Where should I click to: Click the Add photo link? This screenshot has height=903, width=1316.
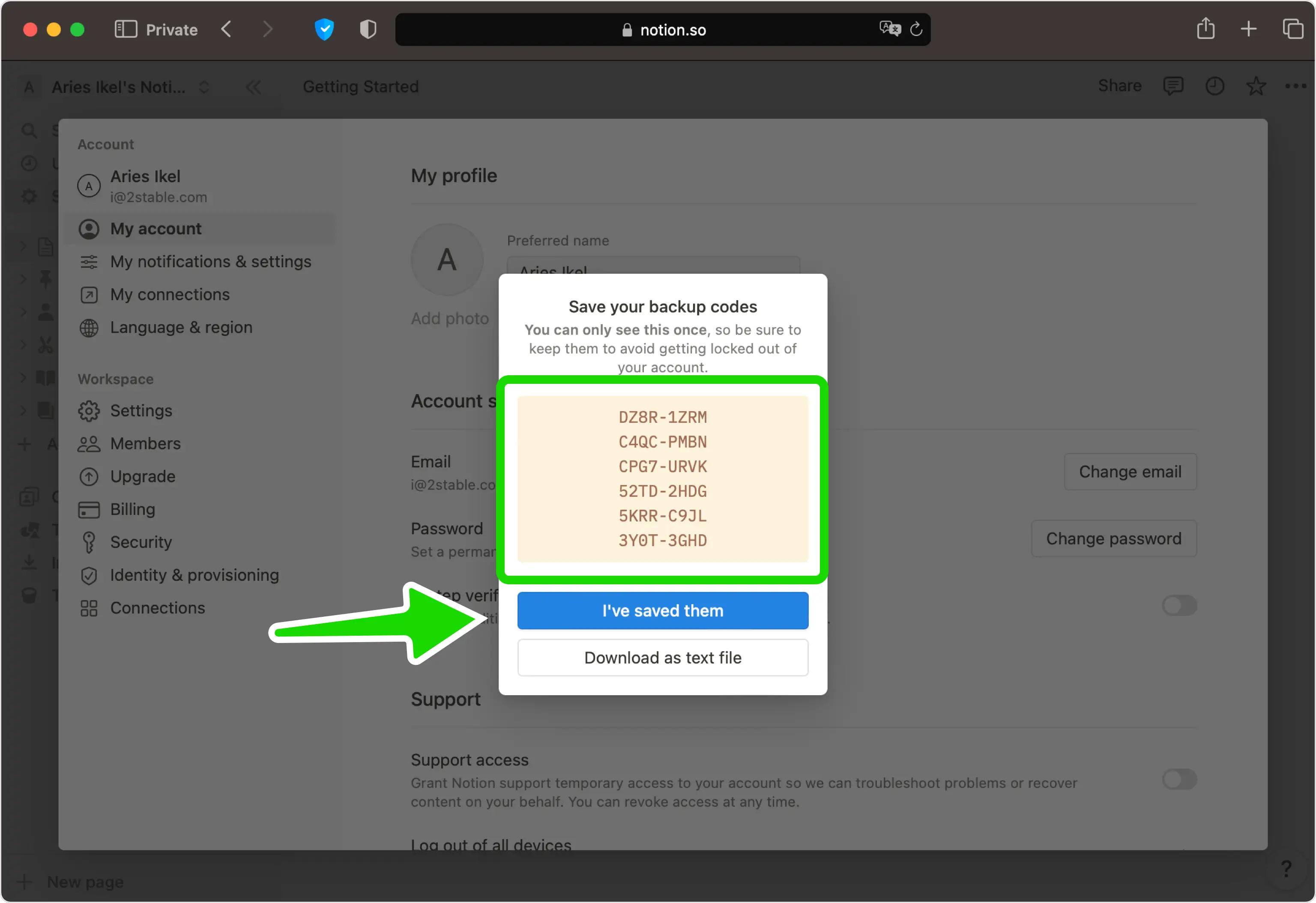tap(450, 318)
